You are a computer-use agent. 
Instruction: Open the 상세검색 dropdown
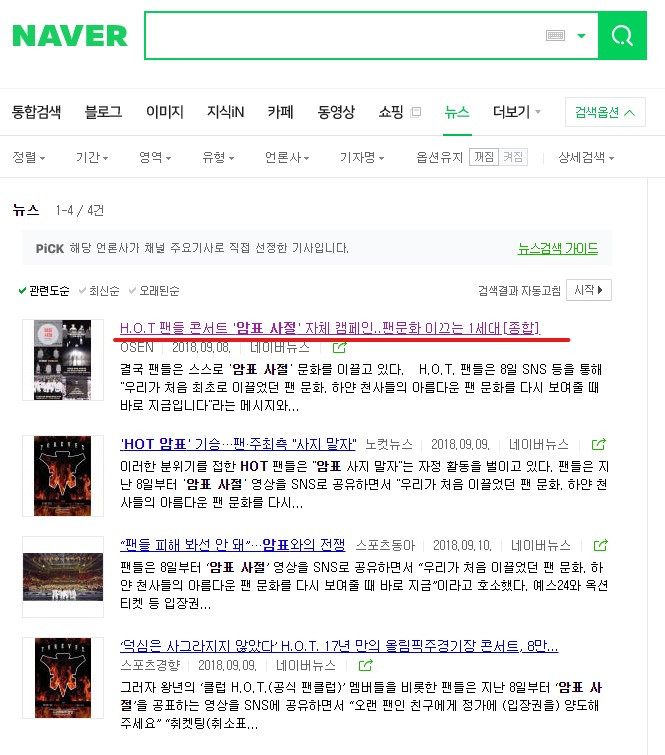[x=586, y=157]
